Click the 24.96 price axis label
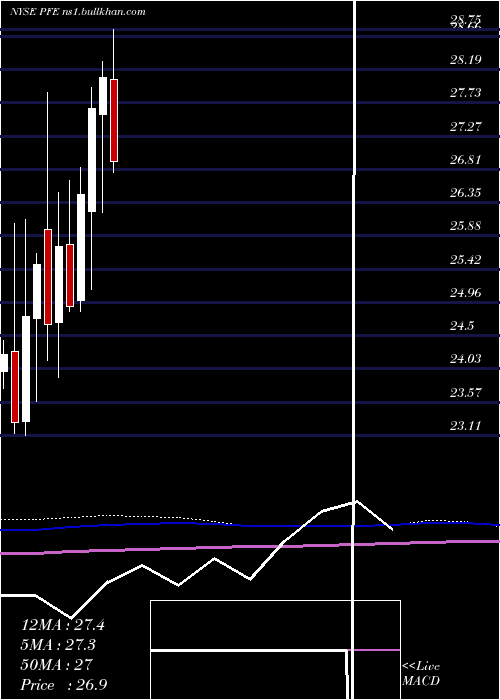This screenshot has height=700, width=500. [x=466, y=292]
